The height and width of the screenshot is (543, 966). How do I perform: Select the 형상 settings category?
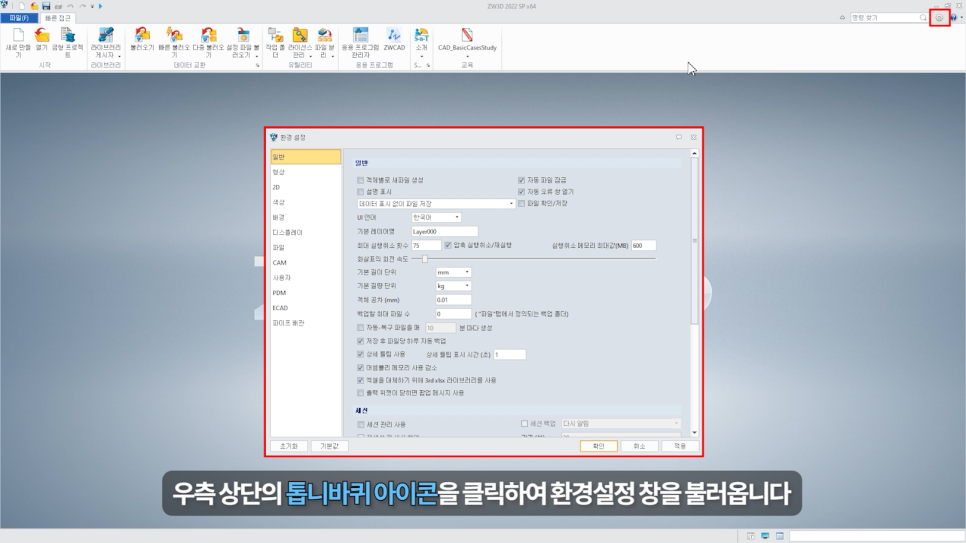coord(306,172)
